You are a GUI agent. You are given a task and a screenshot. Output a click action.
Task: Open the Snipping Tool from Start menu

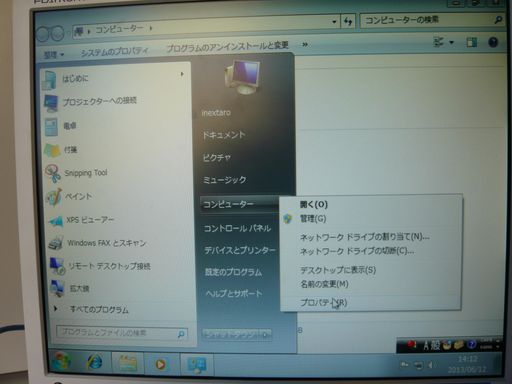(x=77, y=173)
